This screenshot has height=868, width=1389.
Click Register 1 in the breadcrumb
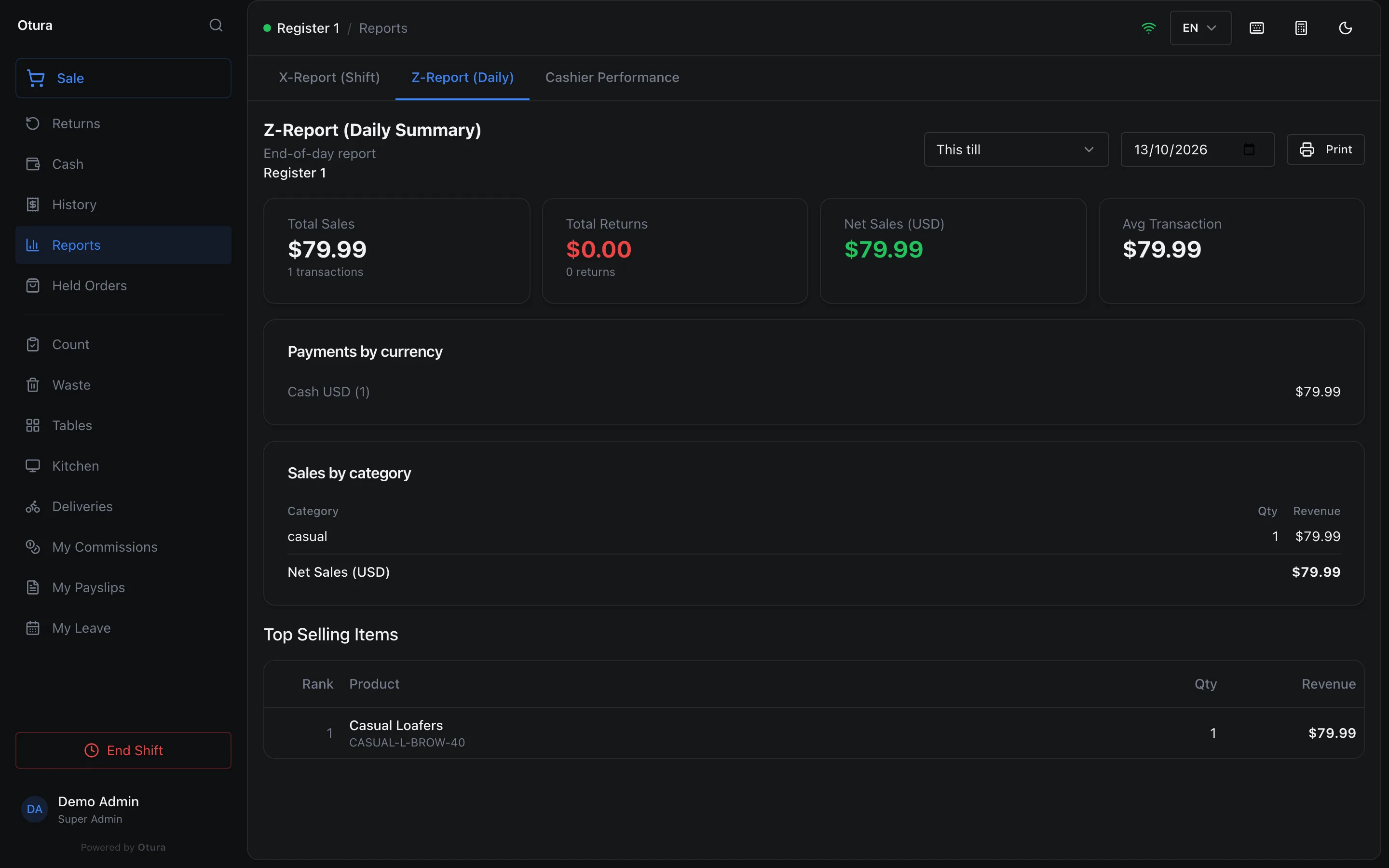click(308, 28)
